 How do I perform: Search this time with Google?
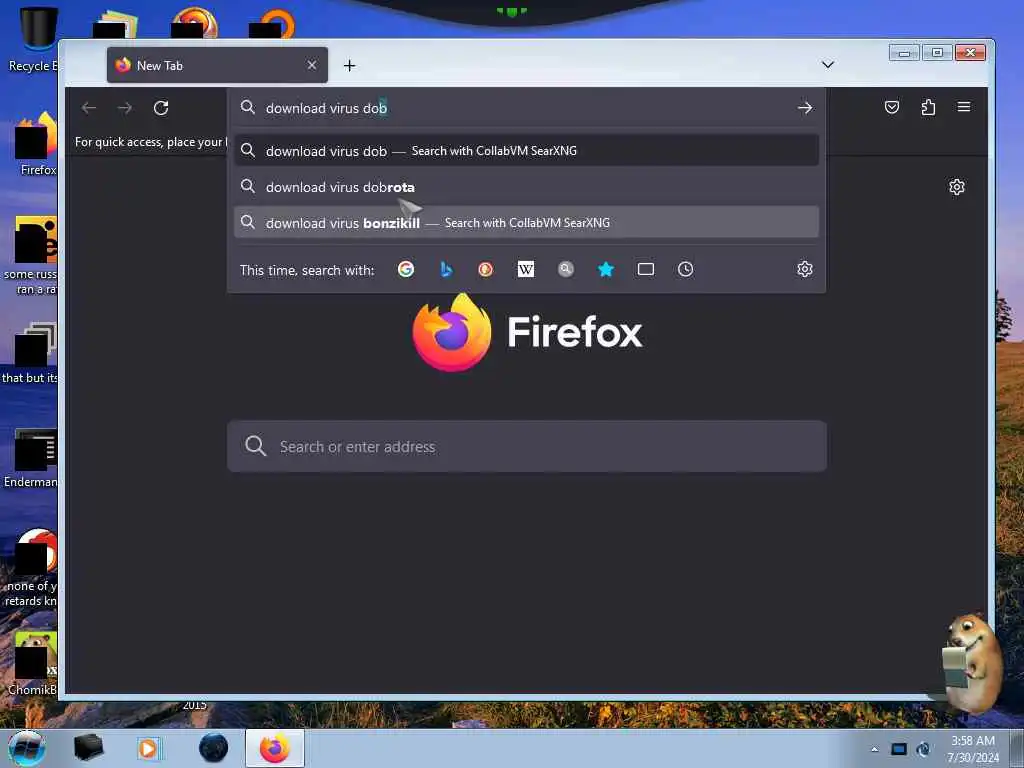(x=406, y=269)
